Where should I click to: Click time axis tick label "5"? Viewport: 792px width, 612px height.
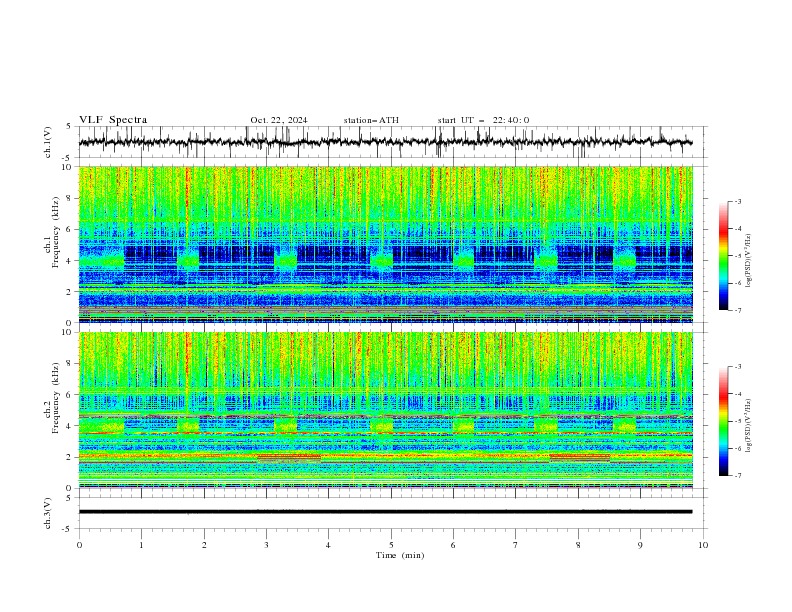(x=391, y=545)
